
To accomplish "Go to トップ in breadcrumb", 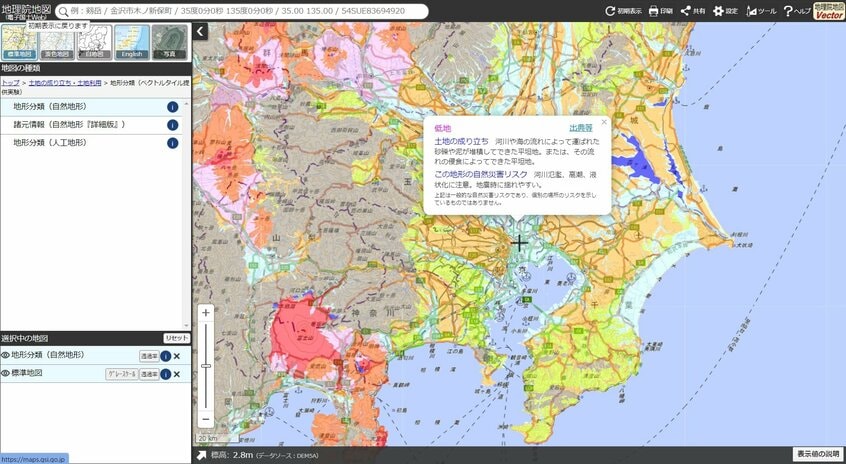I will click(x=10, y=83).
